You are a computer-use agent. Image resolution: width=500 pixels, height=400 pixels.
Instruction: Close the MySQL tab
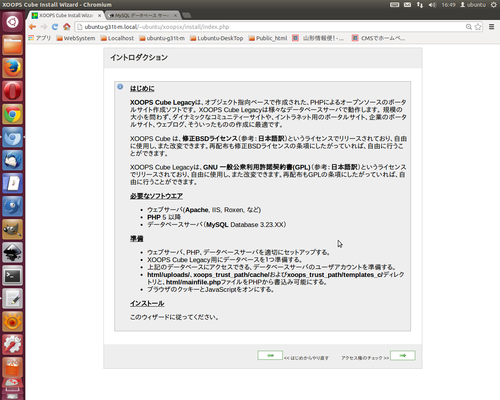tap(175, 15)
